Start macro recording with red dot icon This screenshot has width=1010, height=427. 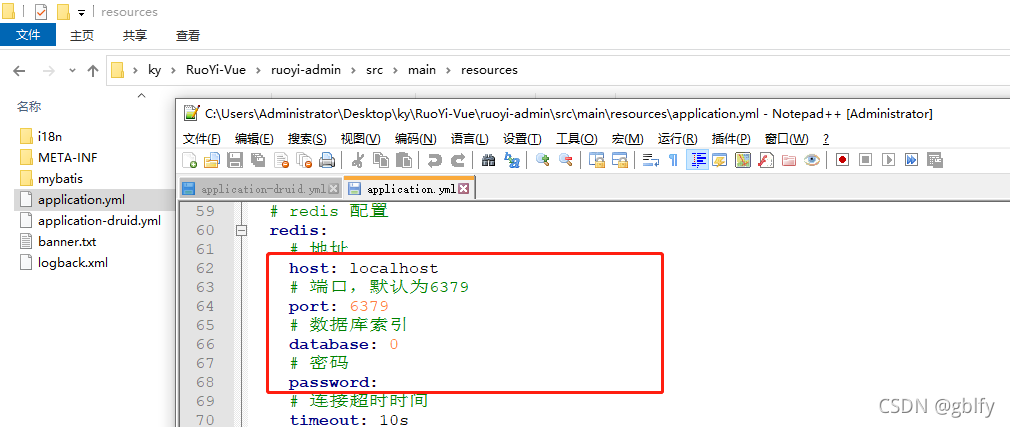[x=843, y=160]
